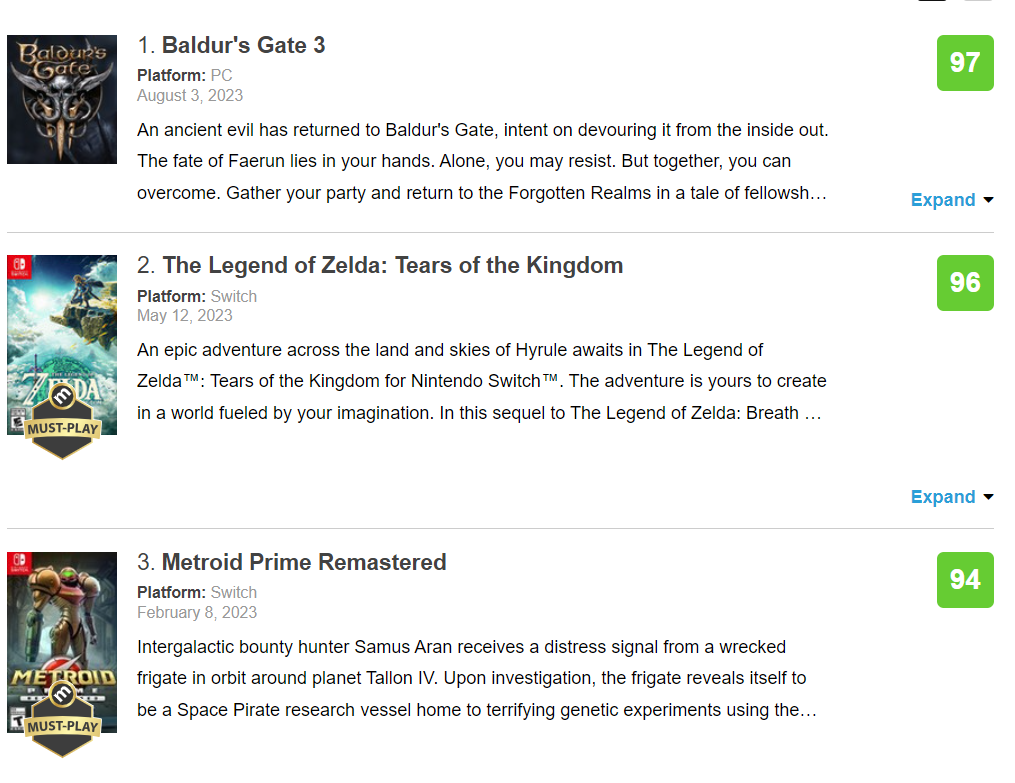Click the Switch platform label under Zelda title

[233, 296]
